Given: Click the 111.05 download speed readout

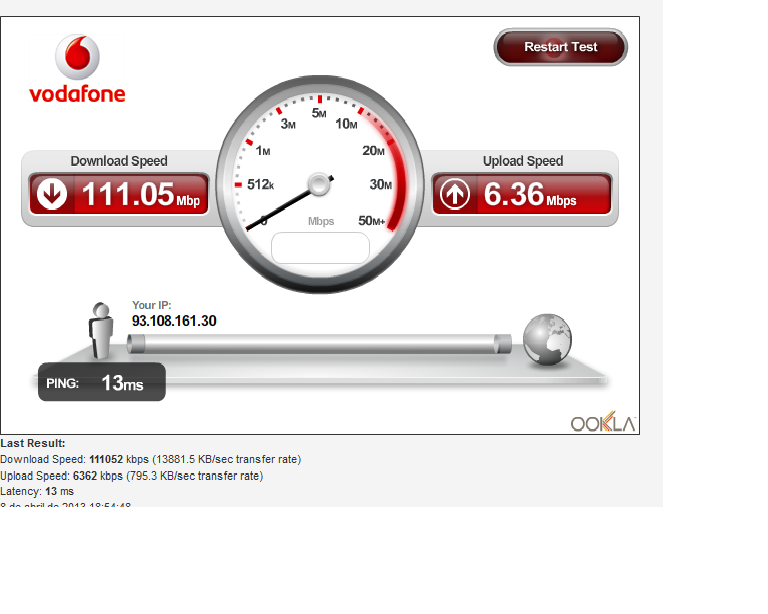Looking at the screenshot, I should pos(141,194).
